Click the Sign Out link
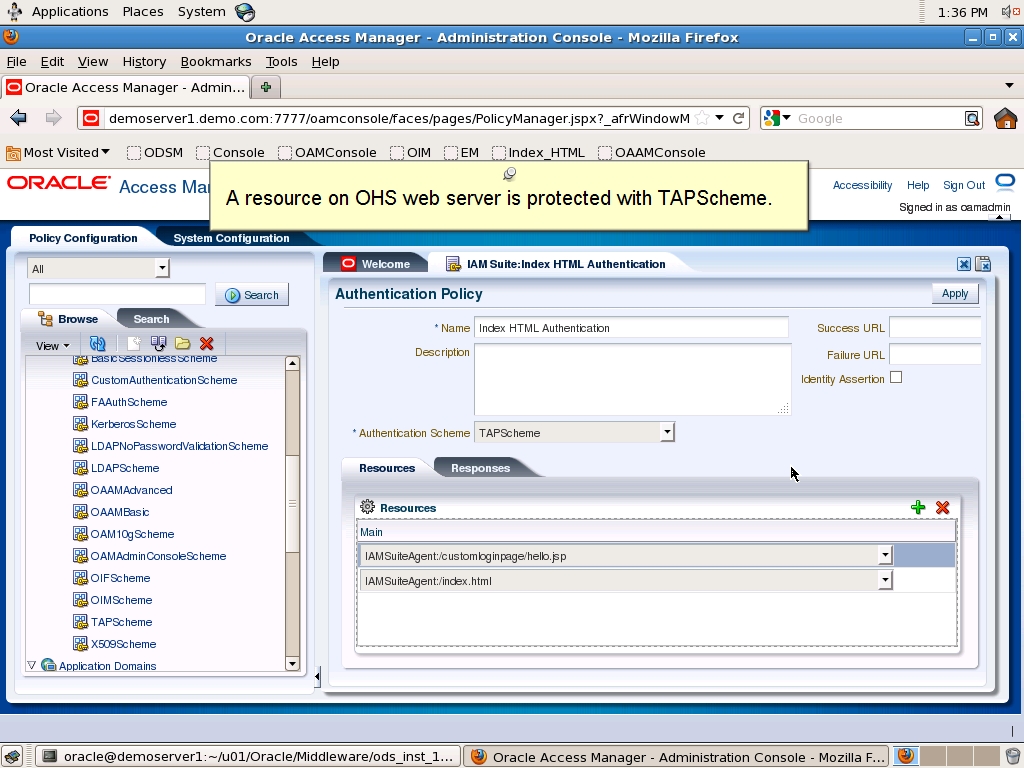Viewport: 1024px width, 768px height. (964, 185)
